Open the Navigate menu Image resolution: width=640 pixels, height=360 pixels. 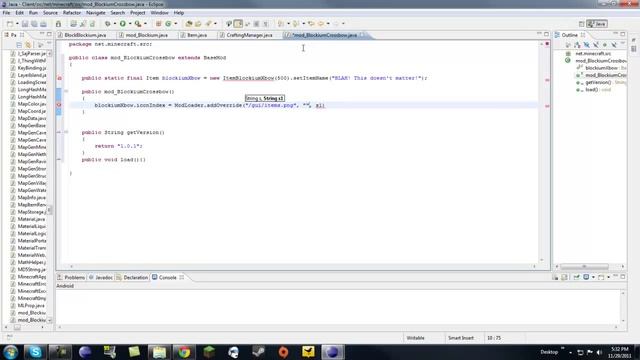(96, 13)
